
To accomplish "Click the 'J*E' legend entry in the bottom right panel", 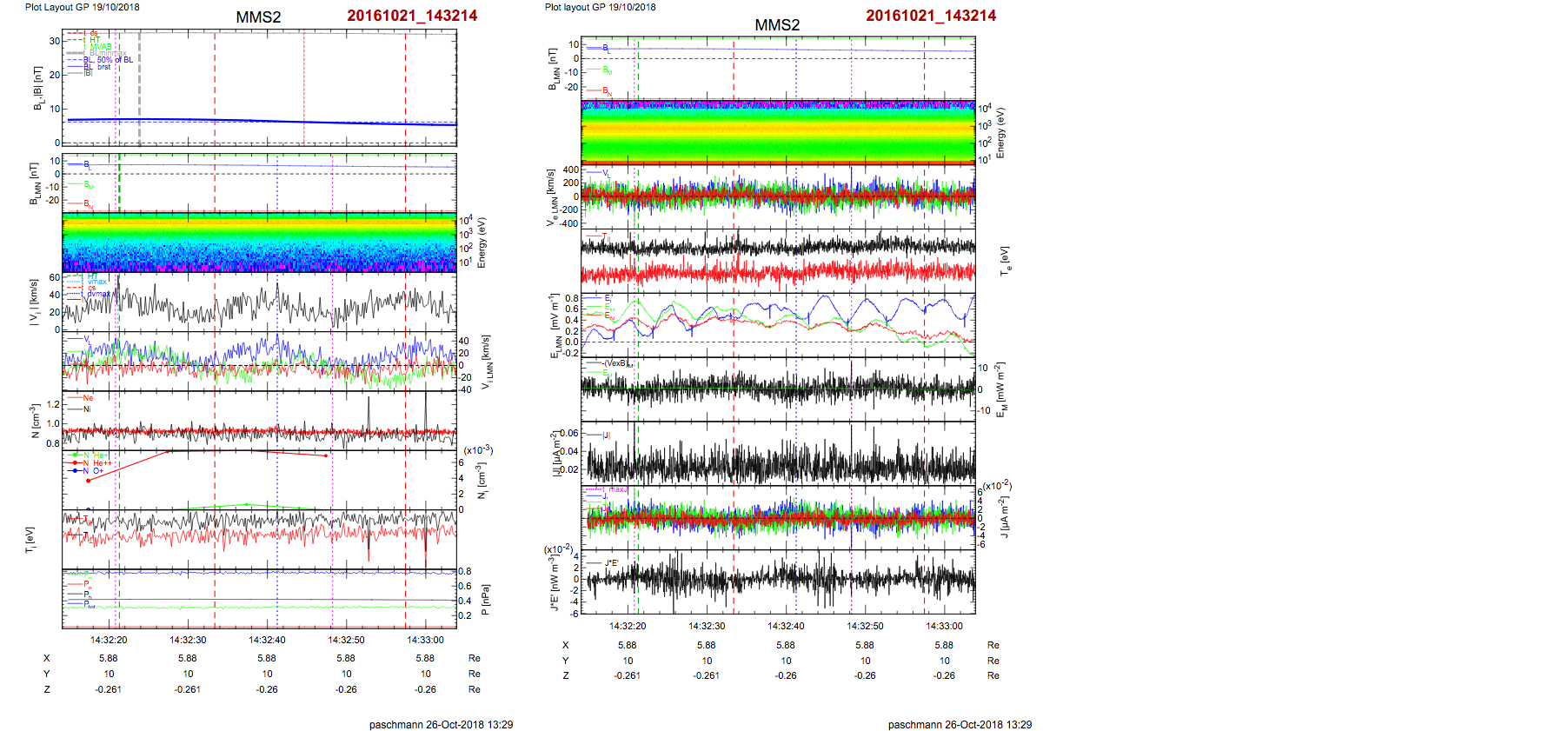I will point(610,563).
